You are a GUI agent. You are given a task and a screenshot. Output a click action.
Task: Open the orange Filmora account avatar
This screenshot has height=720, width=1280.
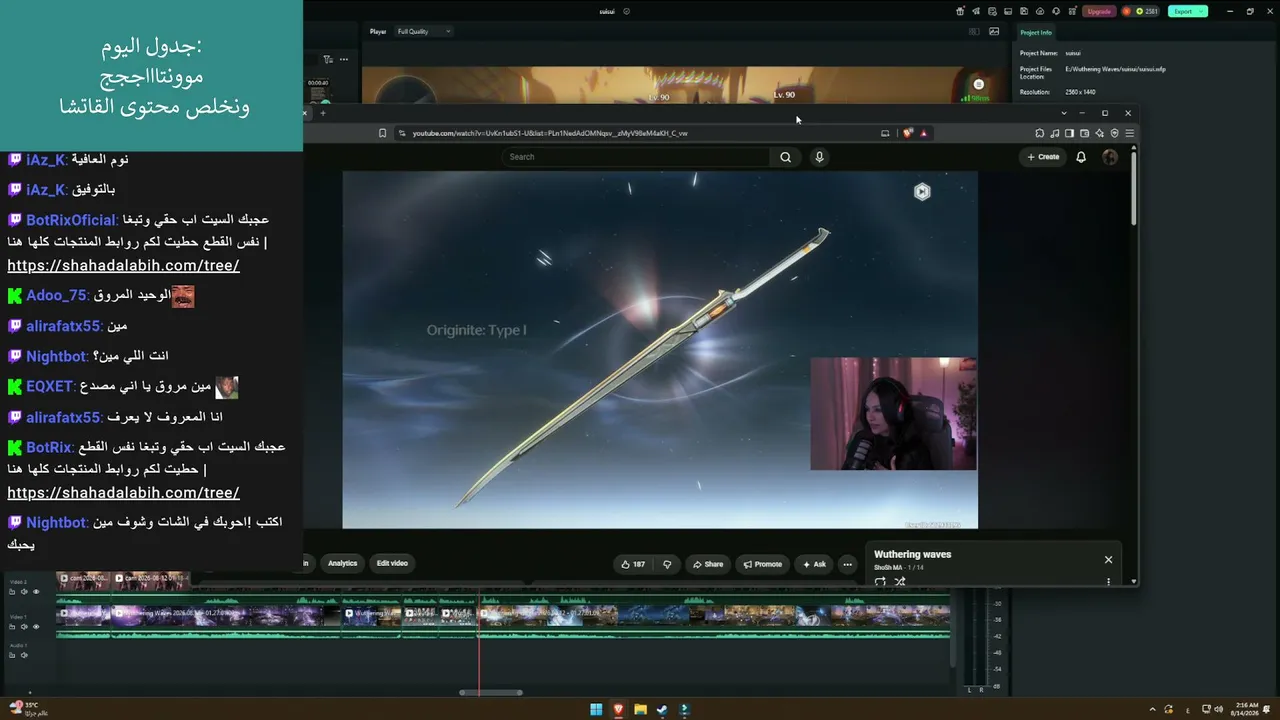click(x=1127, y=11)
